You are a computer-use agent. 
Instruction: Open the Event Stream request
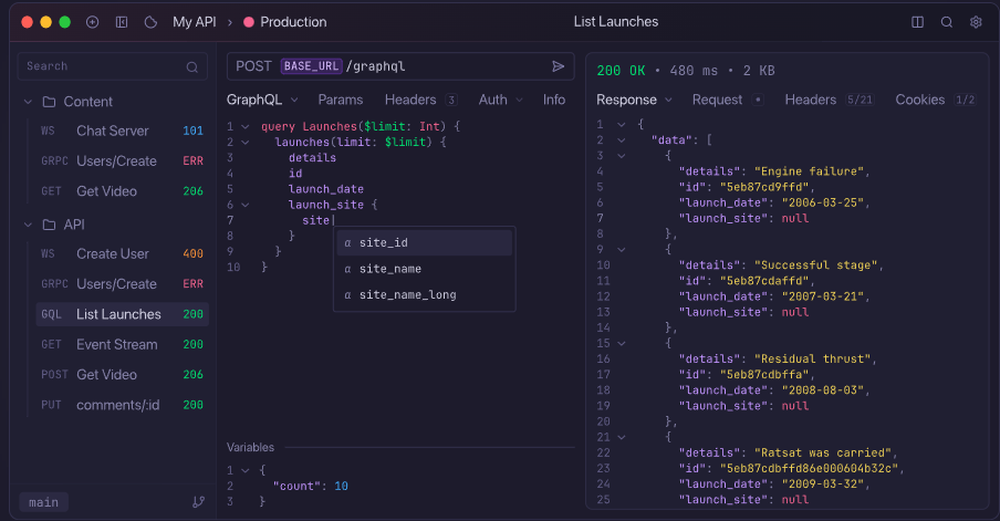[x=117, y=344]
